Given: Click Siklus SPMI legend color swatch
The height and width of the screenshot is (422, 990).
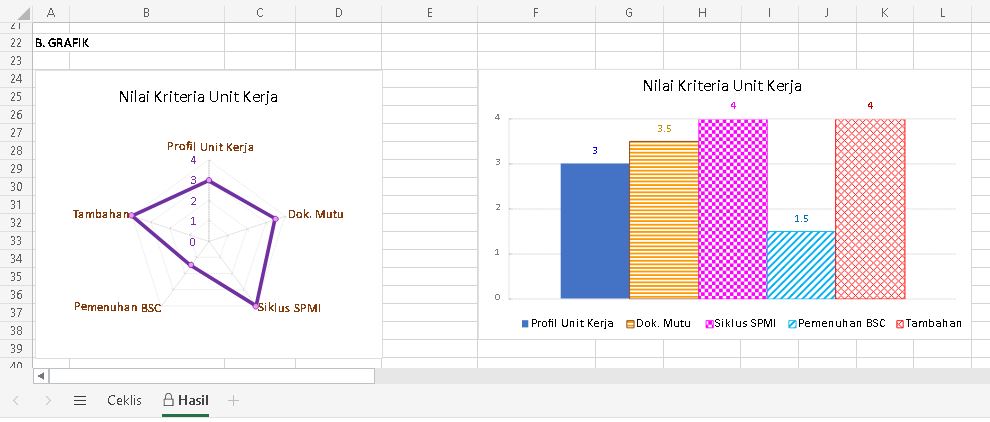Looking at the screenshot, I should 709,324.
